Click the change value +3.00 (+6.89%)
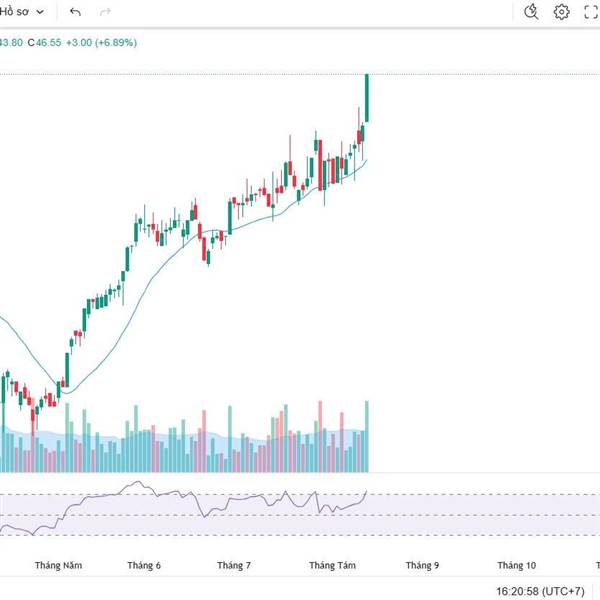 point(101,42)
